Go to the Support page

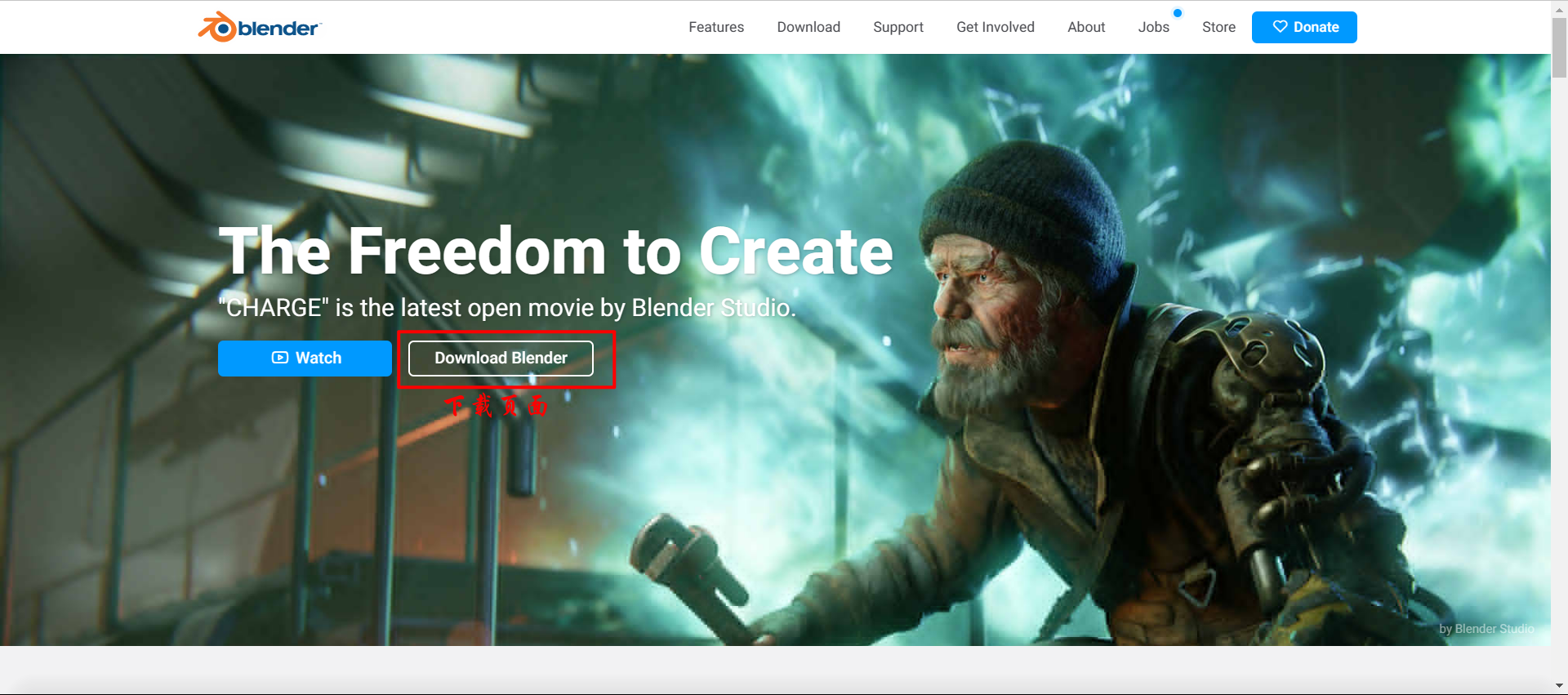(x=898, y=27)
